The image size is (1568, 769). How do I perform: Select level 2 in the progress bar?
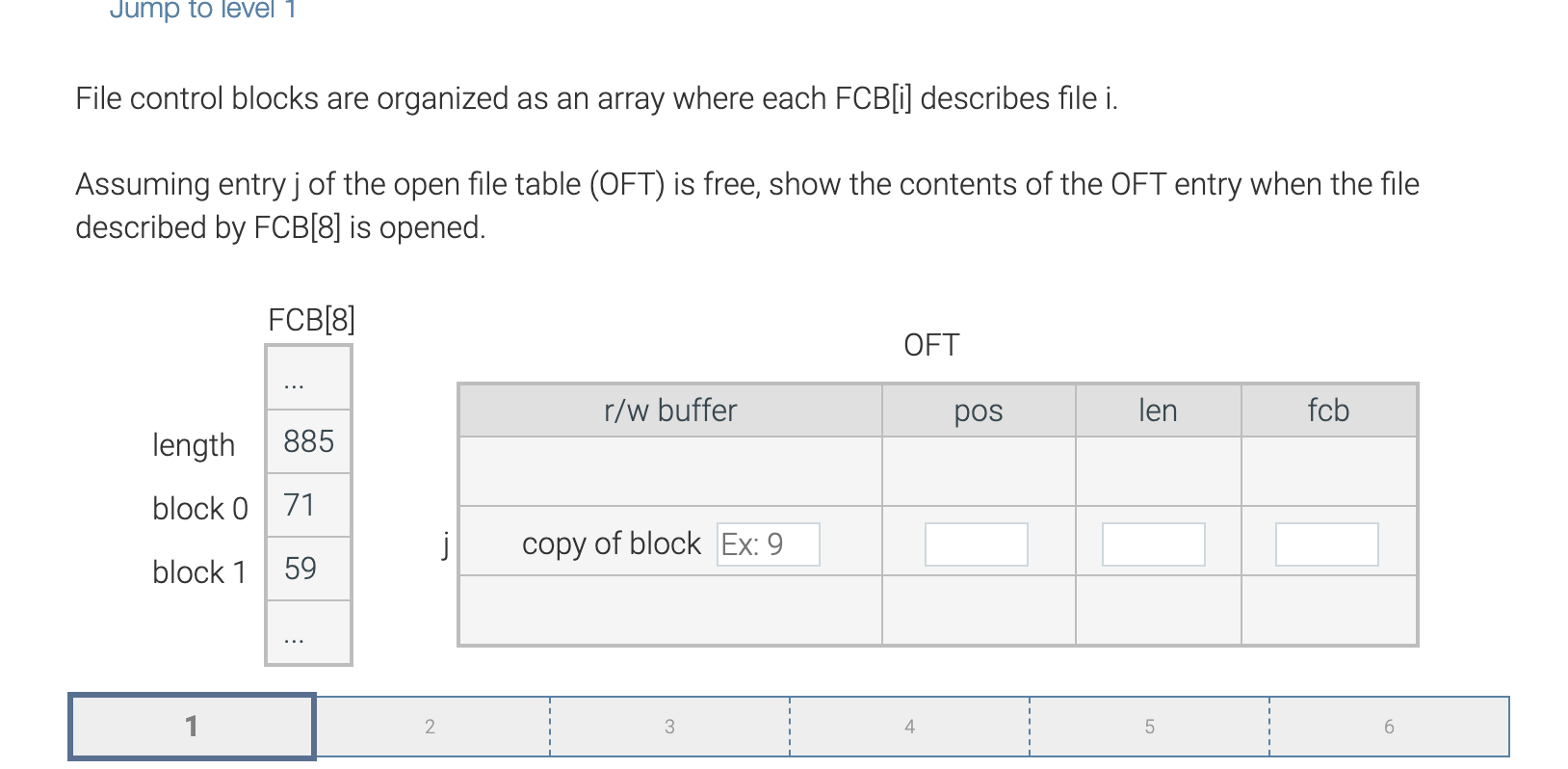pos(430,726)
